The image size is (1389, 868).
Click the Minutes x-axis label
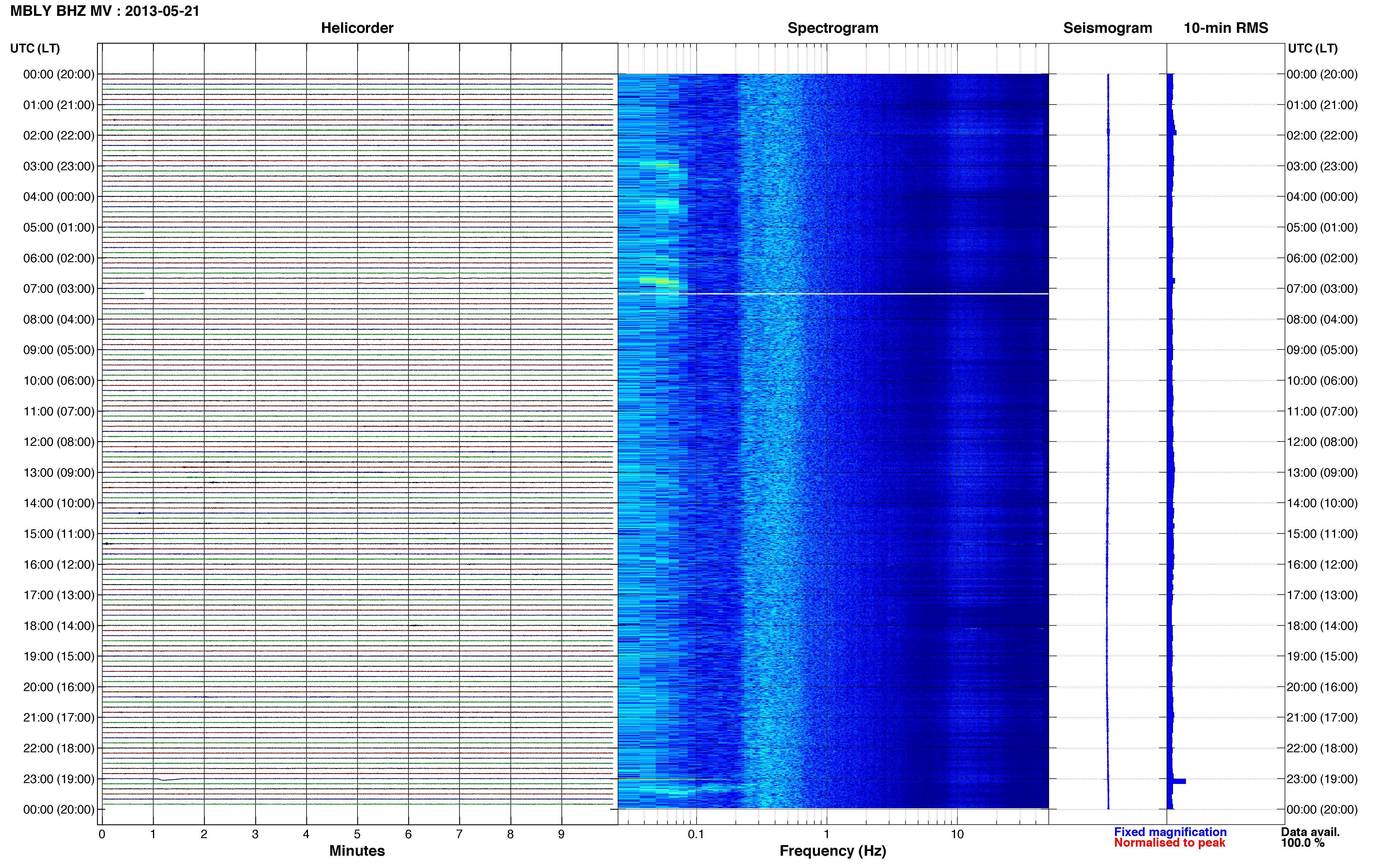coord(357,851)
